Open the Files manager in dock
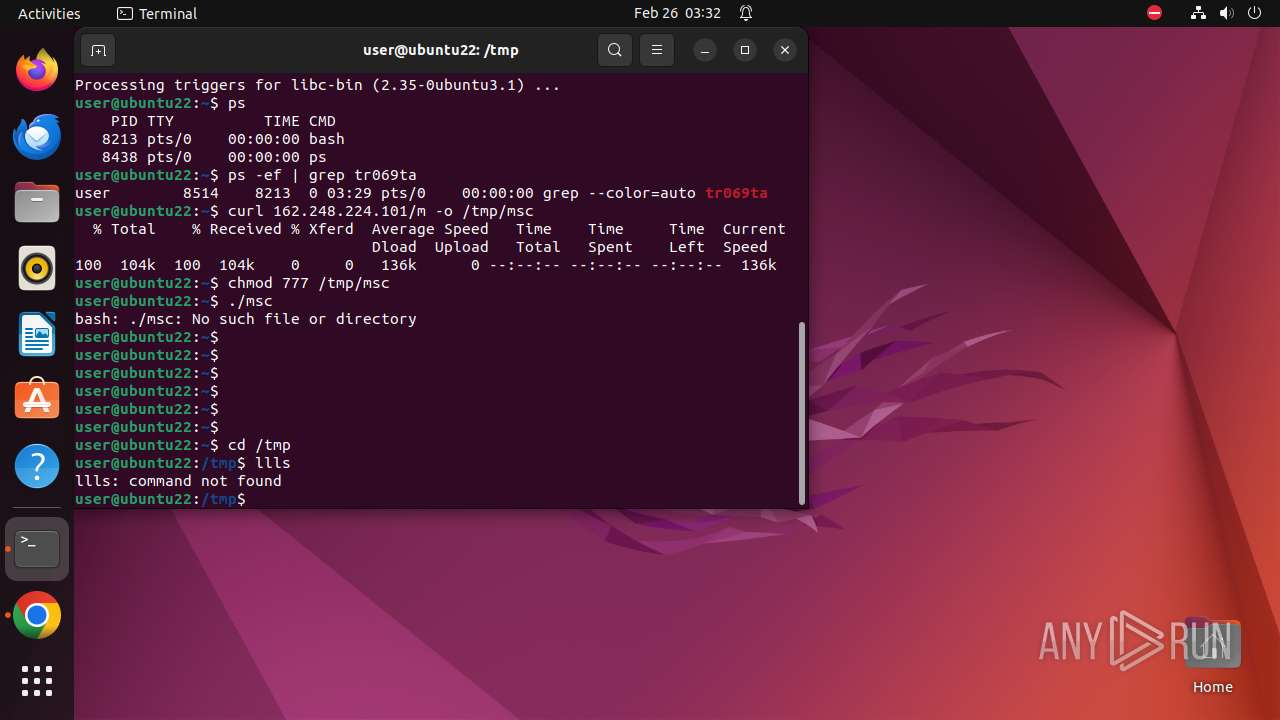 point(37,202)
